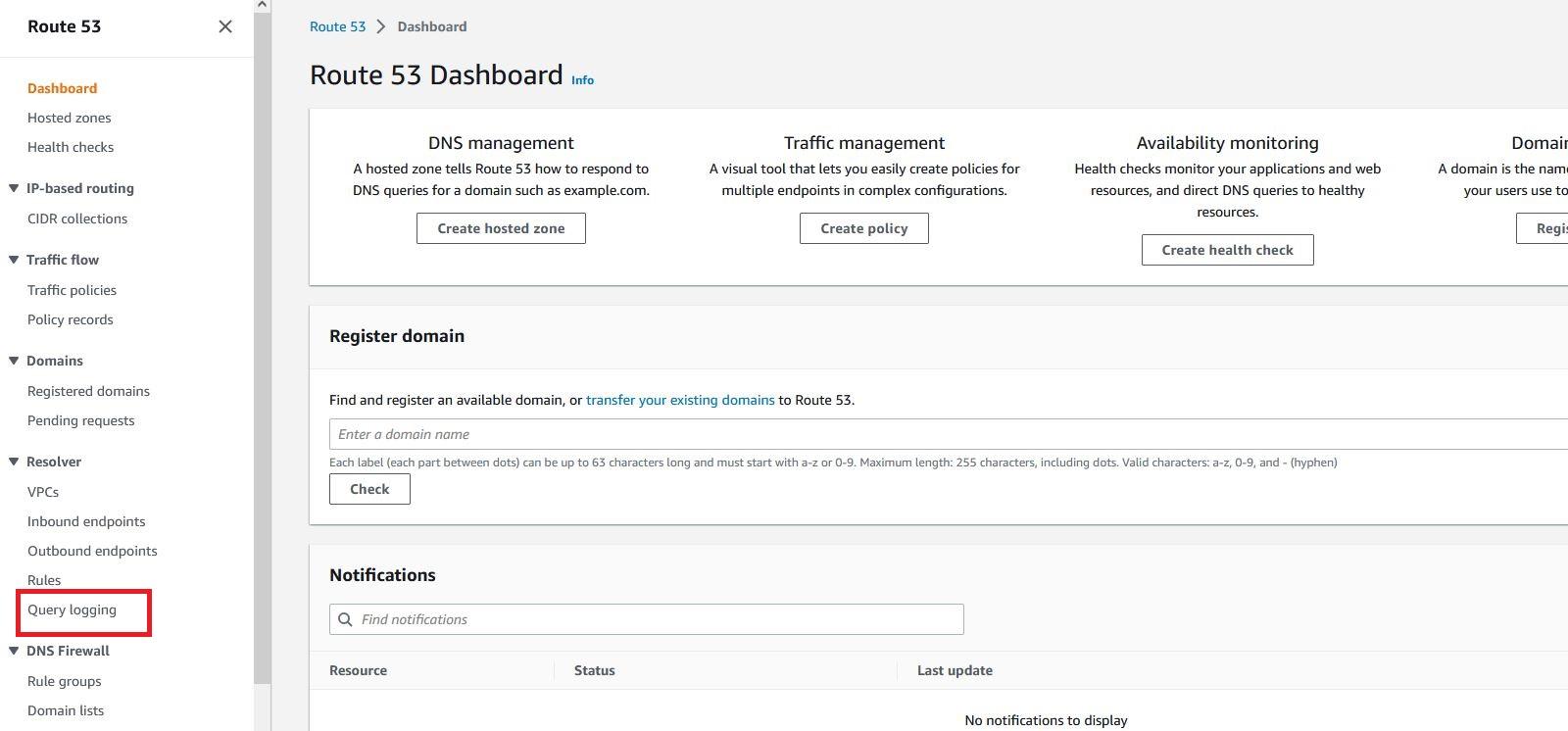Collapse the Traffic flow section
The image size is (1568, 731).
[x=14, y=260]
